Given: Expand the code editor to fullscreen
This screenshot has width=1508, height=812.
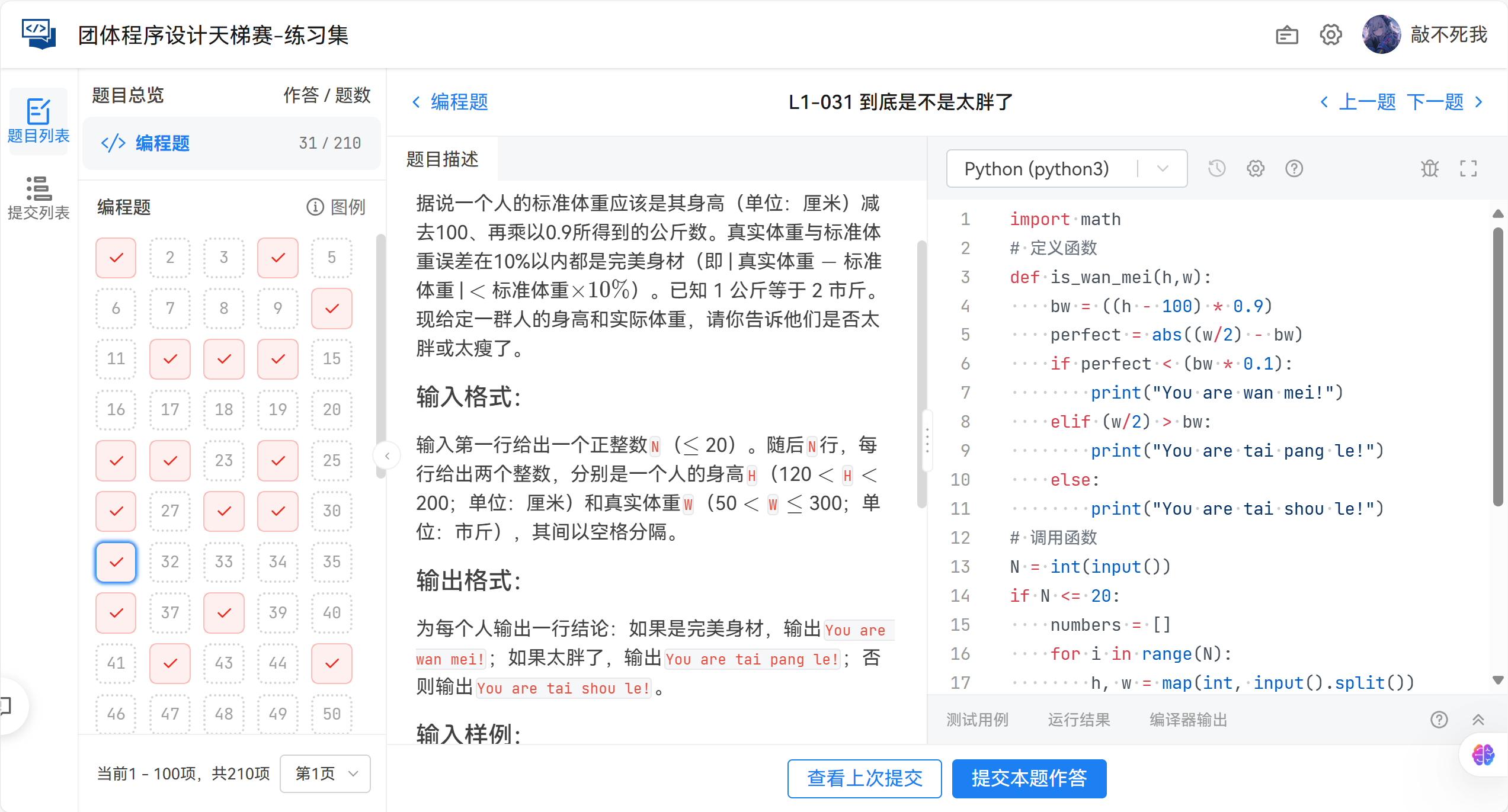Looking at the screenshot, I should (1469, 168).
